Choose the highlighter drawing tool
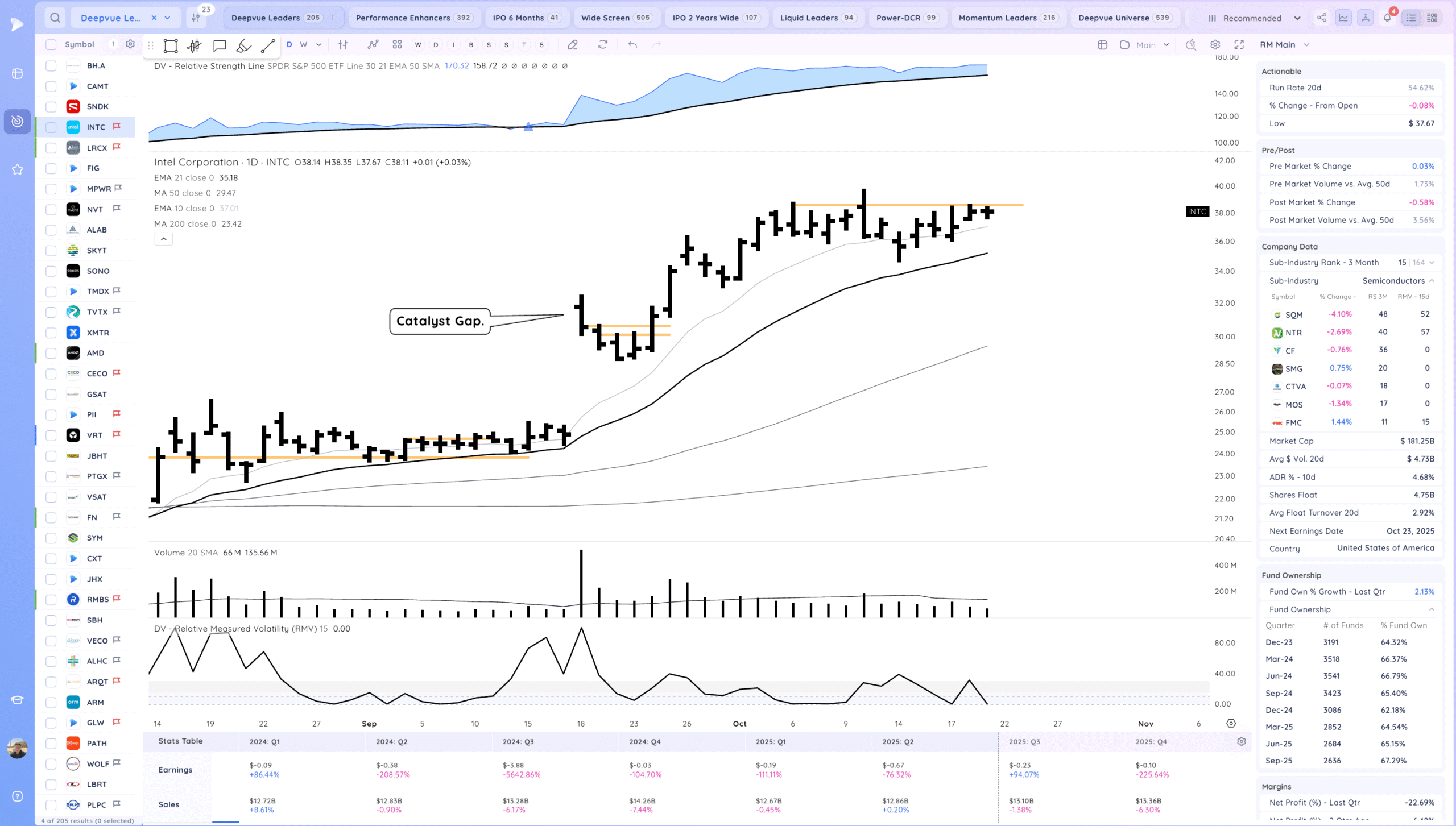This screenshot has height=826, width=1456. click(x=243, y=45)
